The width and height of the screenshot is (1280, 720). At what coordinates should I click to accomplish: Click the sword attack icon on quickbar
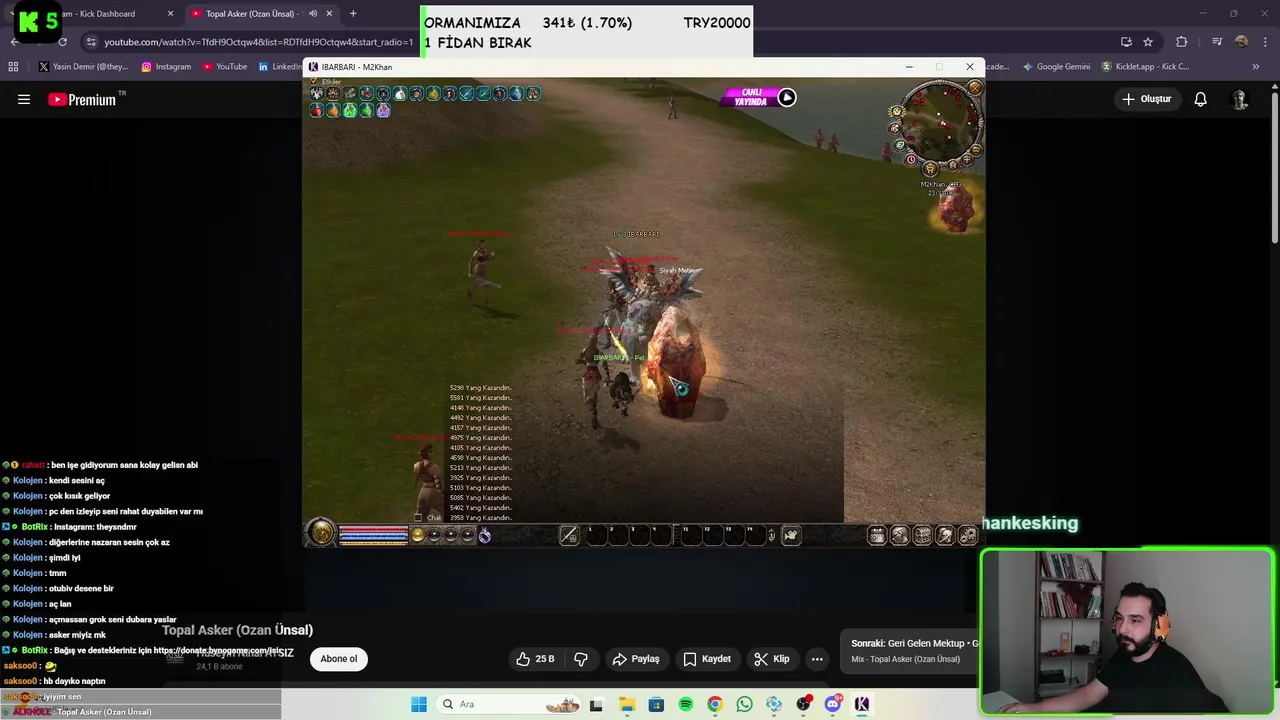[569, 536]
